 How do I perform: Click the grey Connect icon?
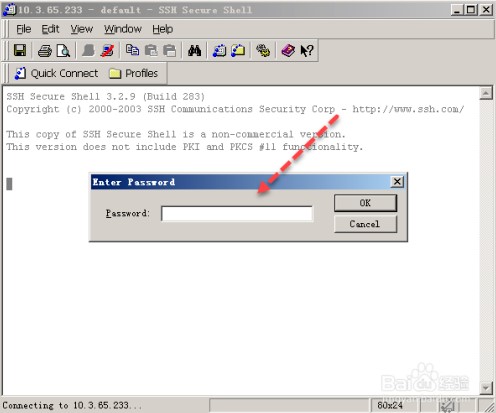pyautogui.click(x=88, y=51)
